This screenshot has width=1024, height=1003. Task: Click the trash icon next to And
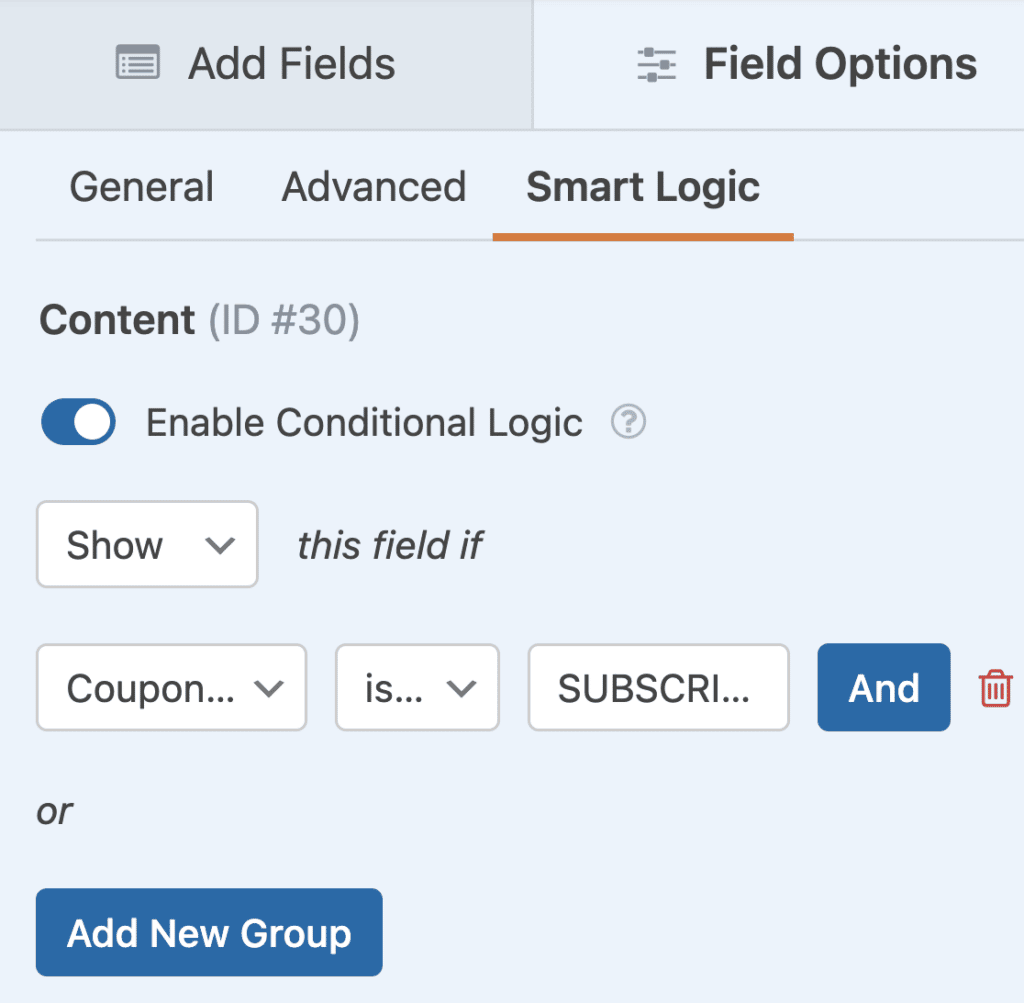[x=996, y=687]
